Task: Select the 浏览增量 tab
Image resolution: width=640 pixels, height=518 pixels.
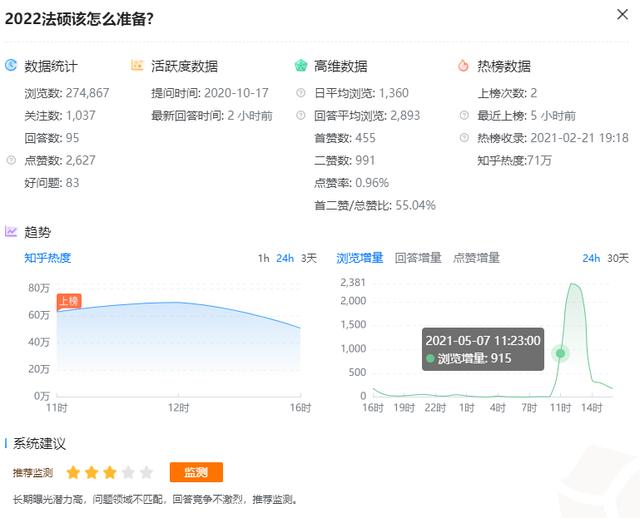Action: pos(360,258)
